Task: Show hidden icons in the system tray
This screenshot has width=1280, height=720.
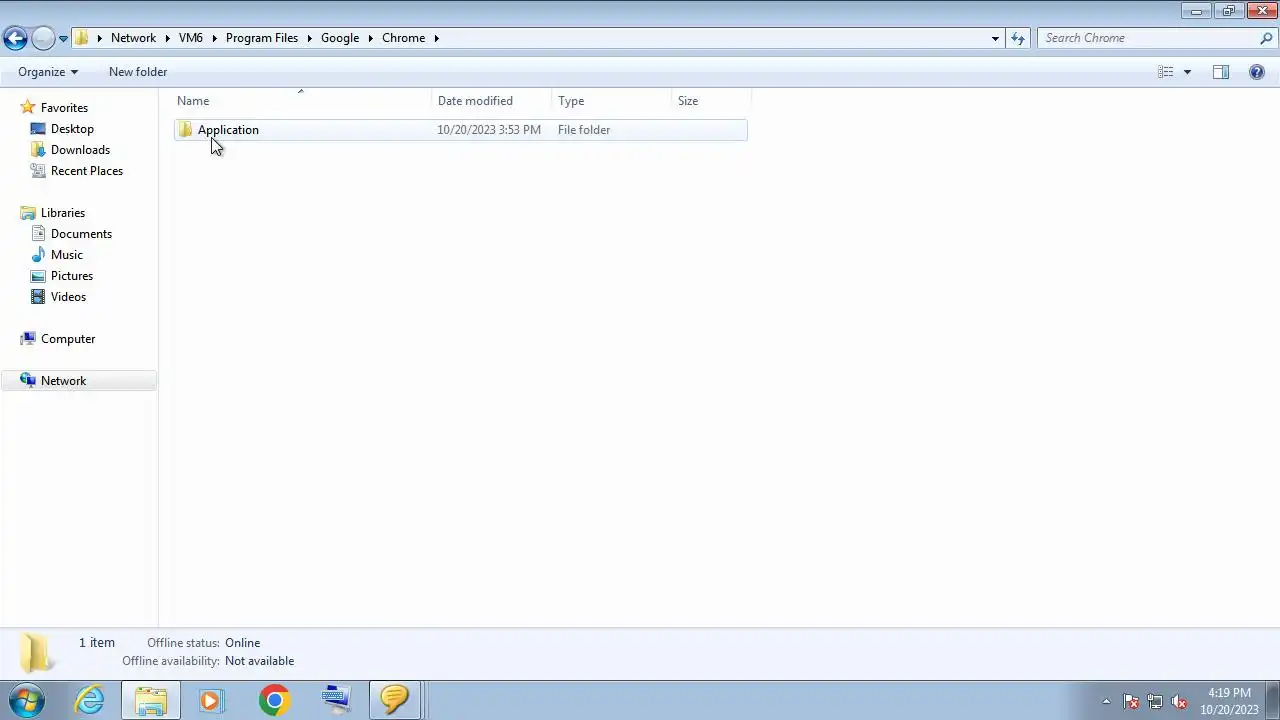Action: (x=1106, y=702)
